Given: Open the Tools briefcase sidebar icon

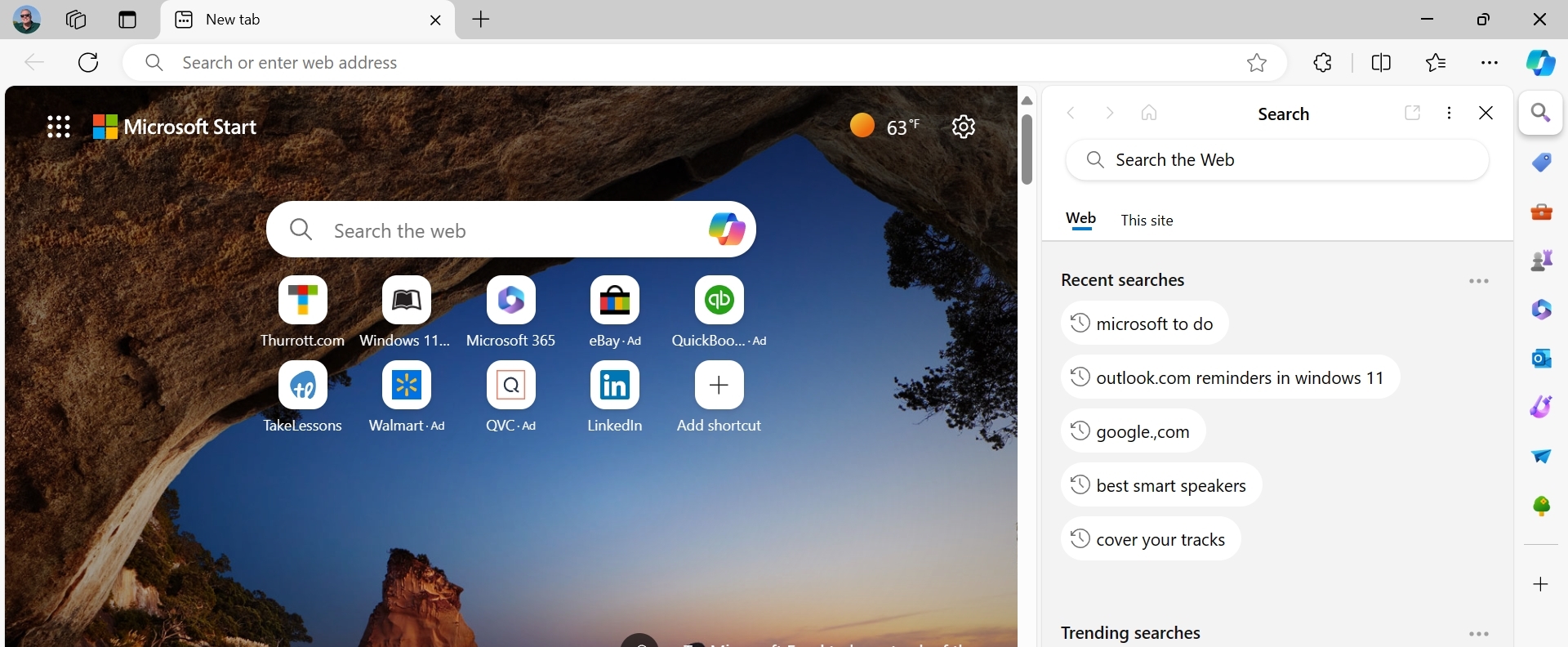Looking at the screenshot, I should 1541,212.
